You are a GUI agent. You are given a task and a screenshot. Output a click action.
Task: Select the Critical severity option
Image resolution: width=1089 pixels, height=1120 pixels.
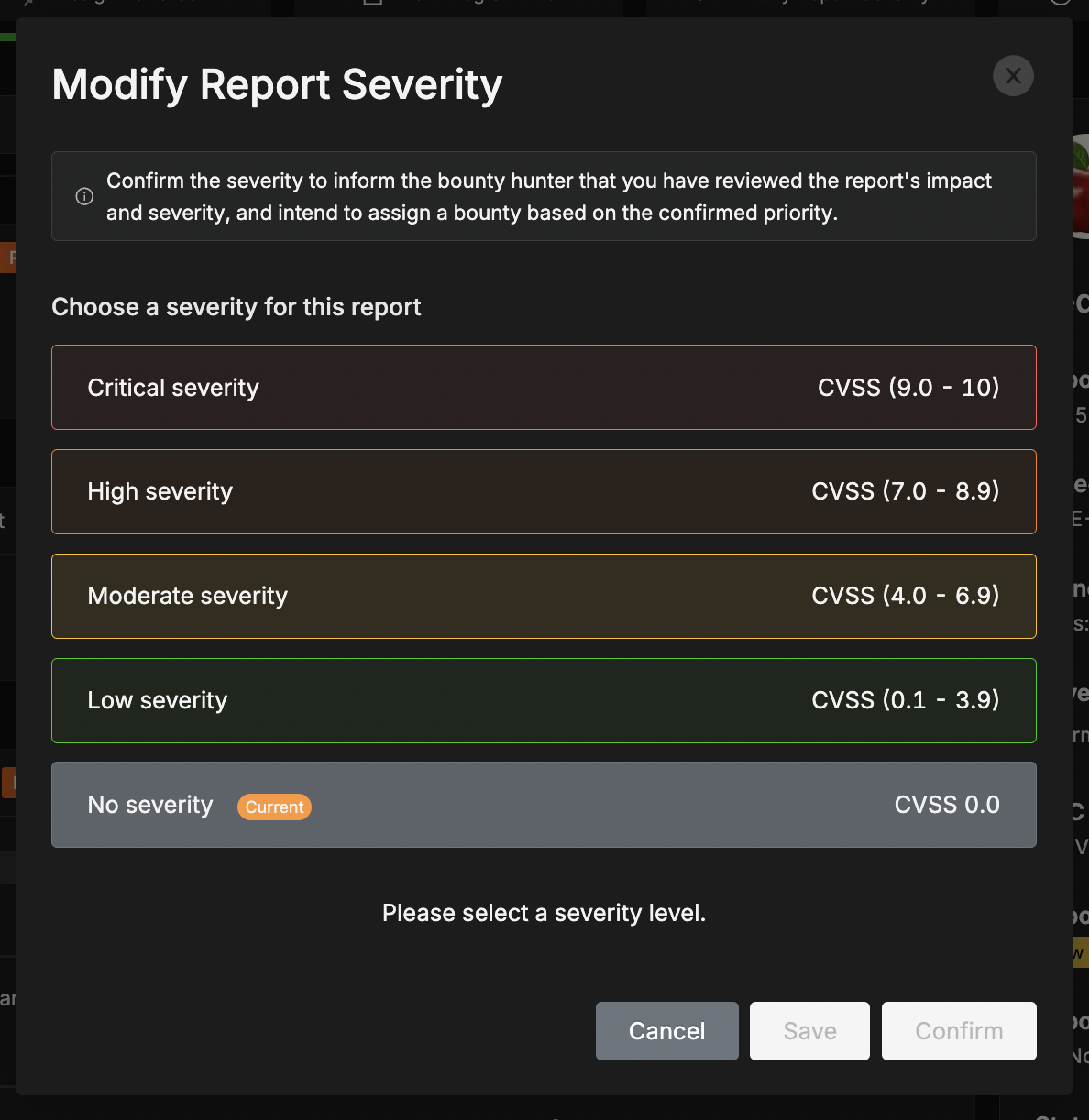544,388
